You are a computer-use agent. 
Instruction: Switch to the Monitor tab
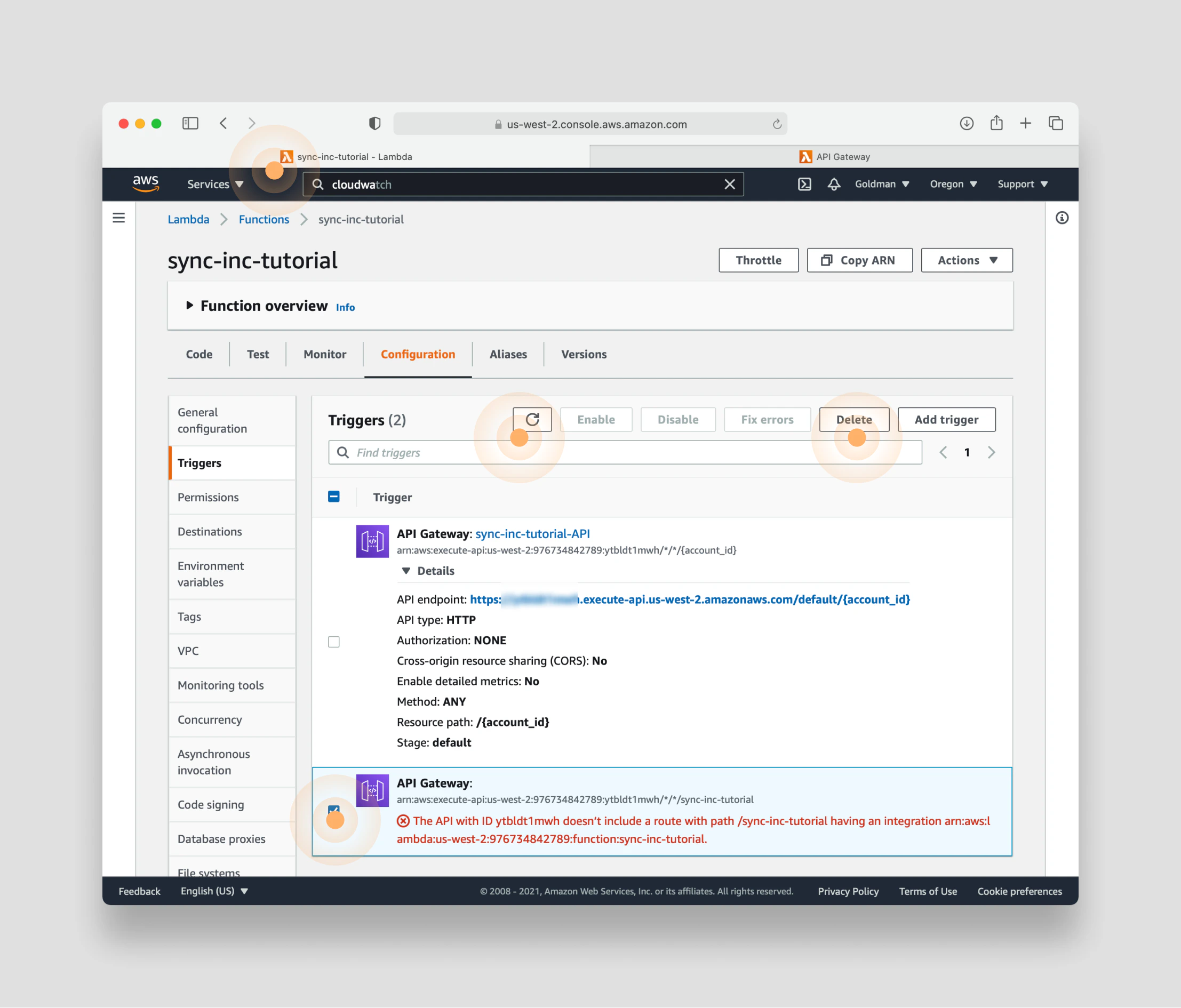(x=325, y=355)
